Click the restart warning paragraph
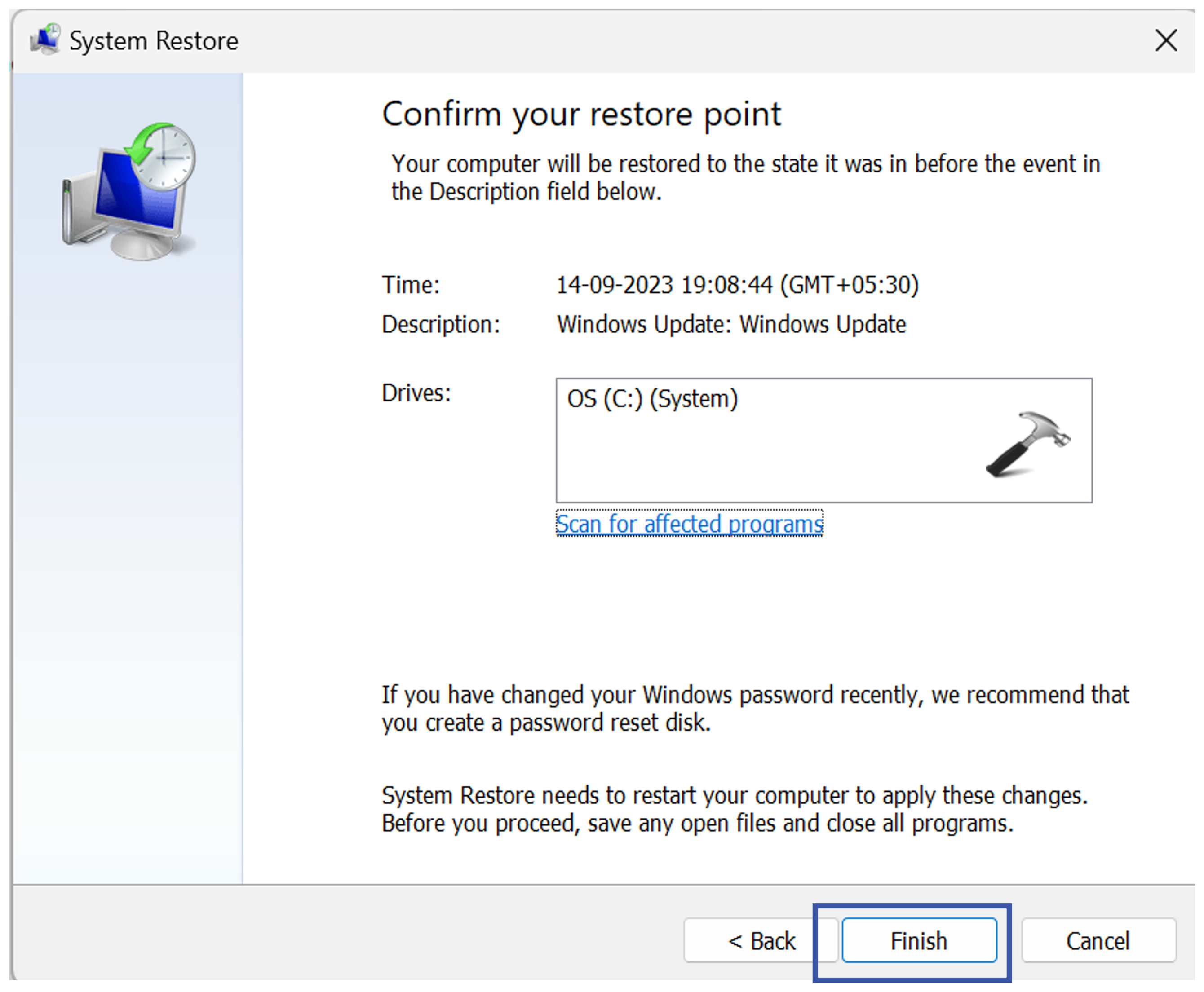 (x=734, y=809)
